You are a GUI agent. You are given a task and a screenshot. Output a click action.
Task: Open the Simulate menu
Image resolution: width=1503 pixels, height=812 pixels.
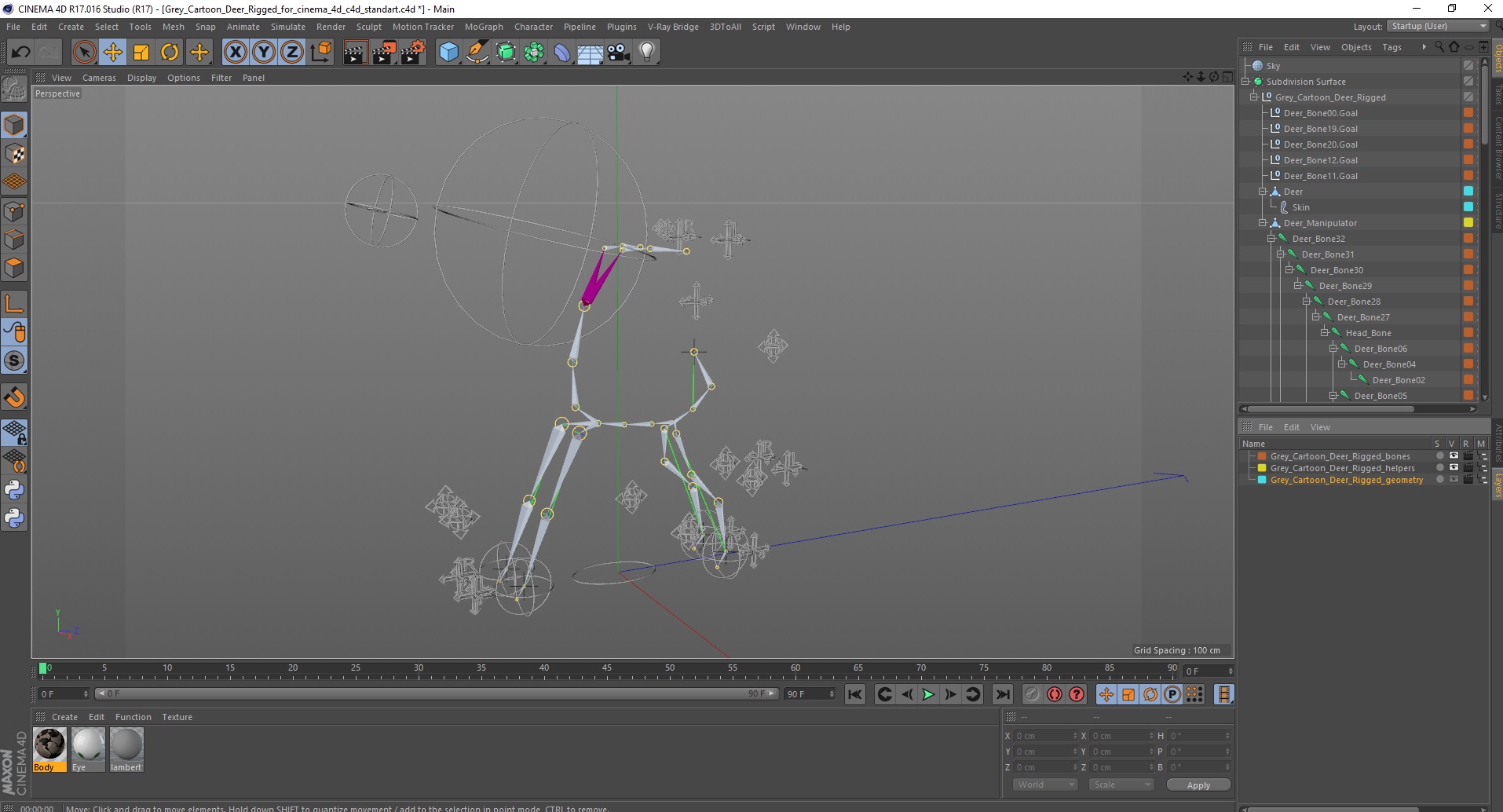(288, 27)
